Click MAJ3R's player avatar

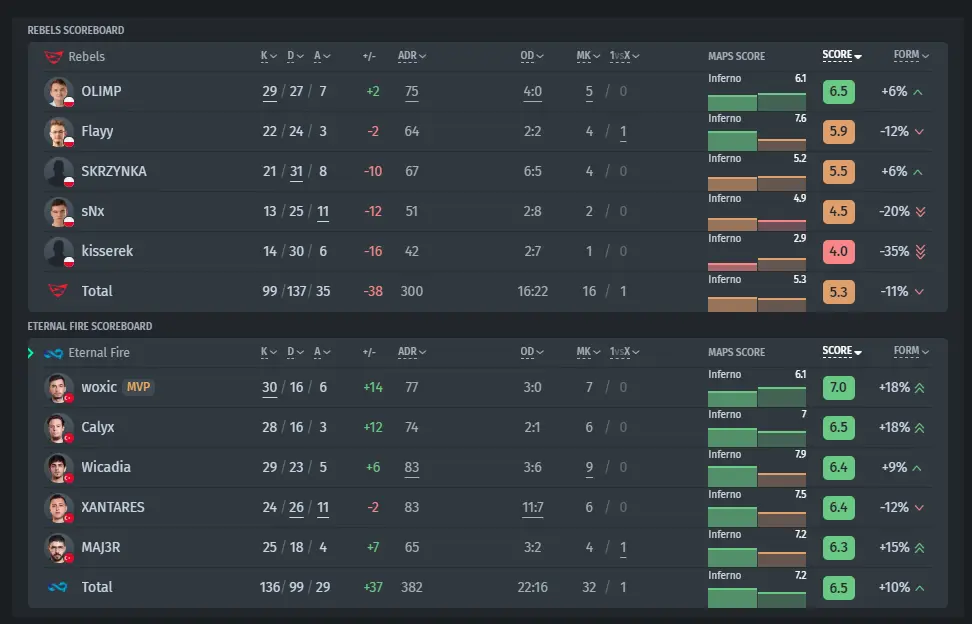coord(59,547)
